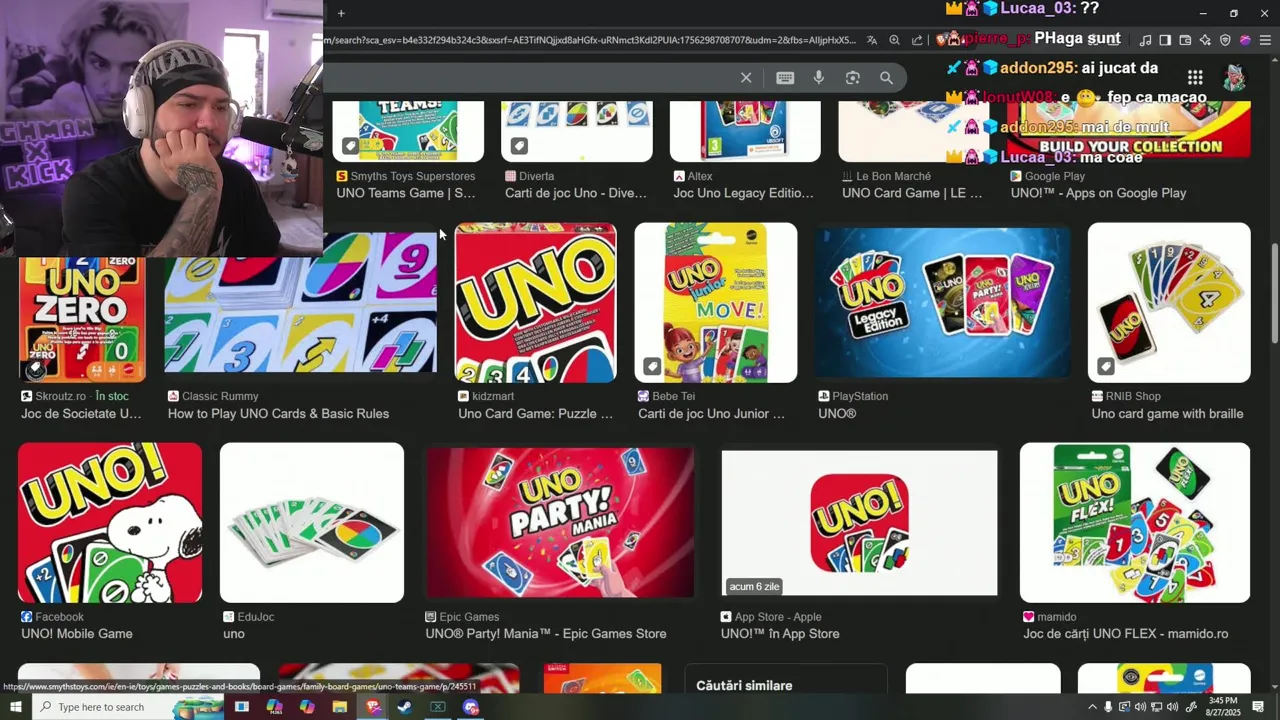Open the EduJoc 'uno' result link
This screenshot has height=720, width=1280.
point(234,633)
